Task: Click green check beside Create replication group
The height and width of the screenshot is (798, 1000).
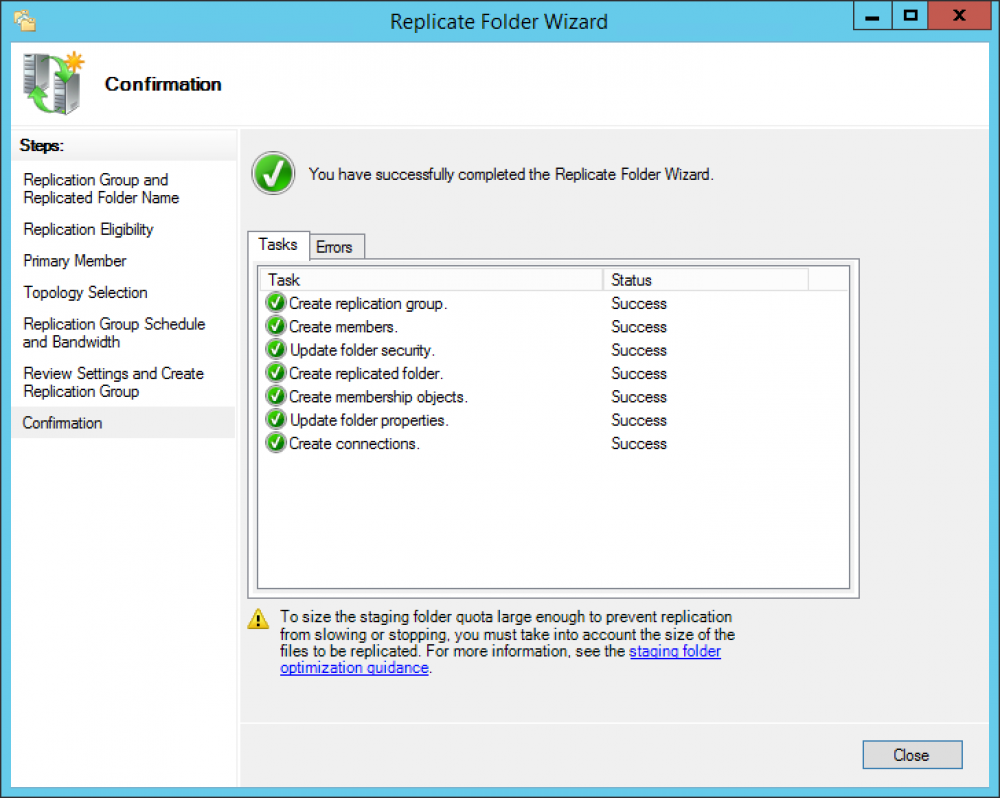Action: 275,304
